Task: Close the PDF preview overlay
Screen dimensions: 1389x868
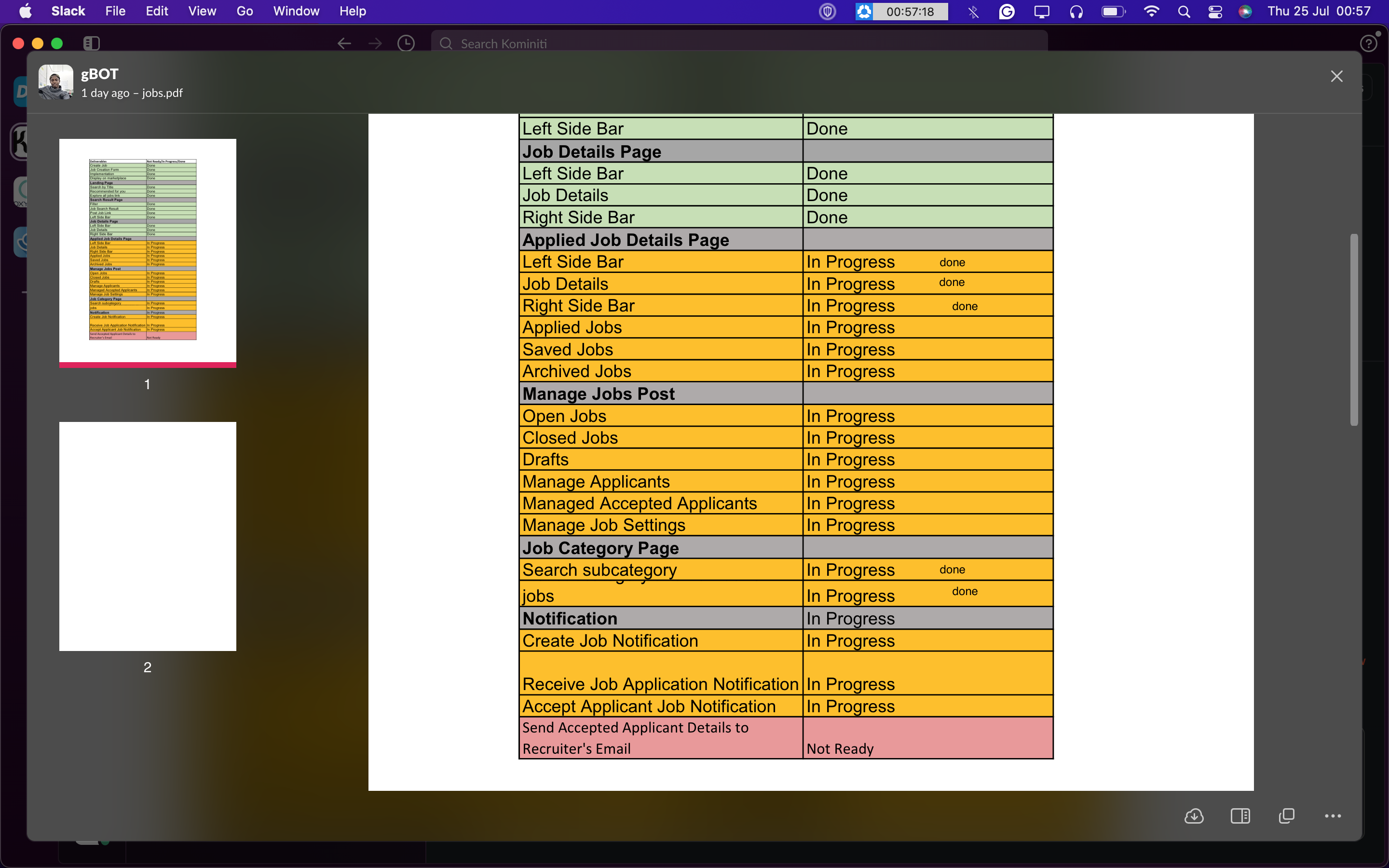Action: coord(1337,76)
